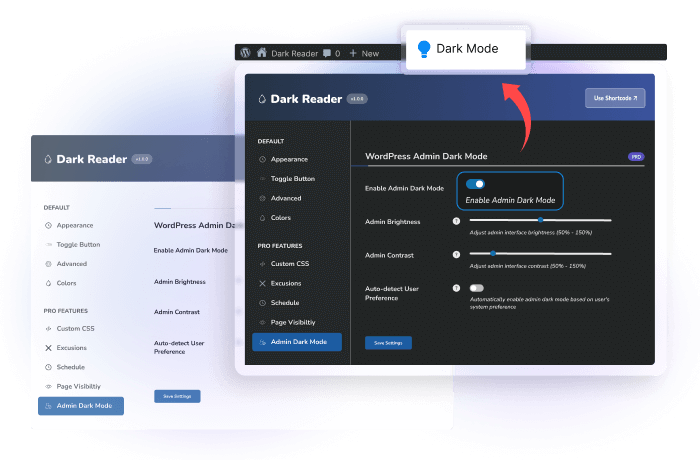Open the comments bubble icon in admin bar
700x460 pixels.
coord(327,53)
